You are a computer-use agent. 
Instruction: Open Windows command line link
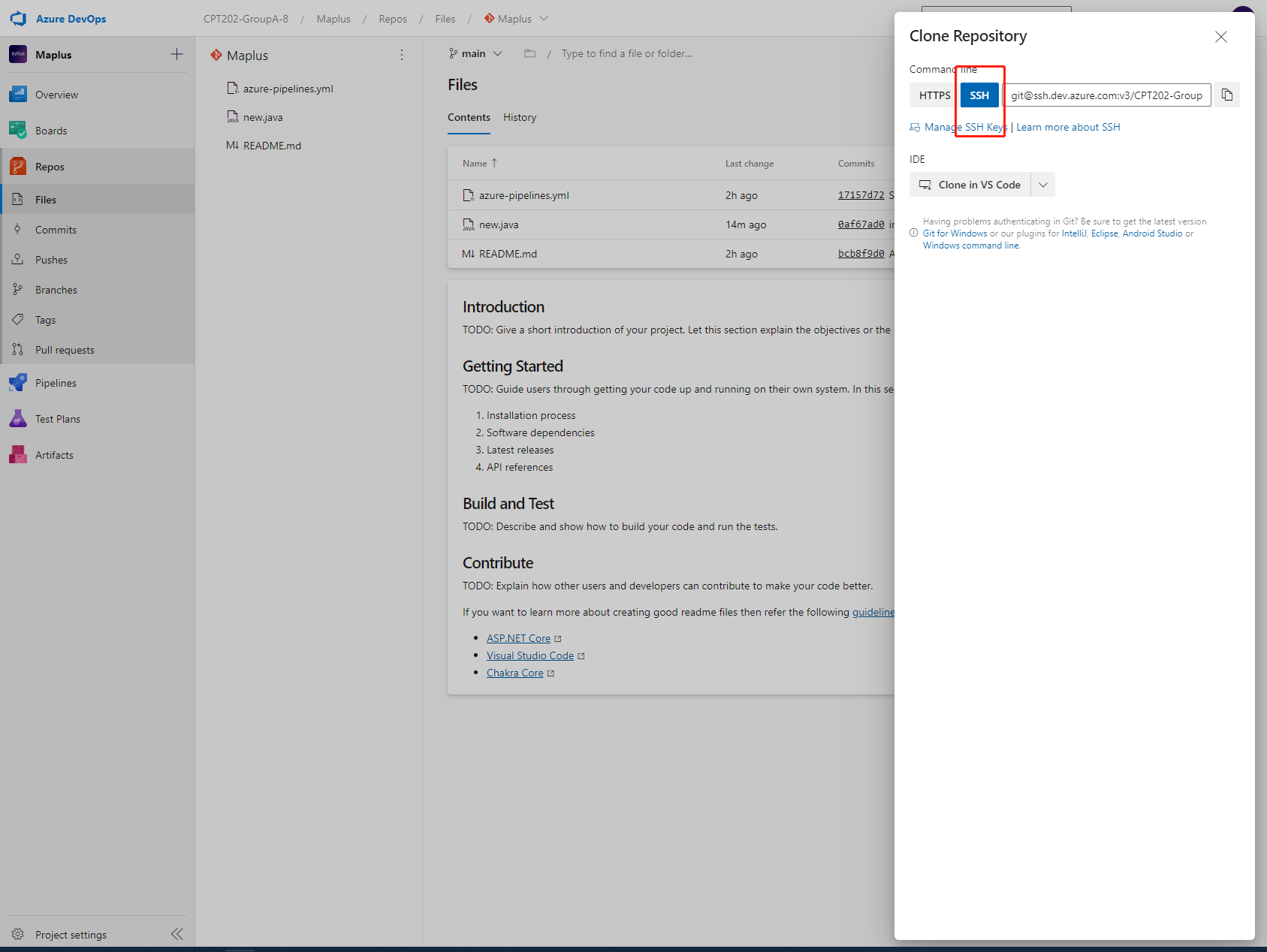click(x=971, y=246)
